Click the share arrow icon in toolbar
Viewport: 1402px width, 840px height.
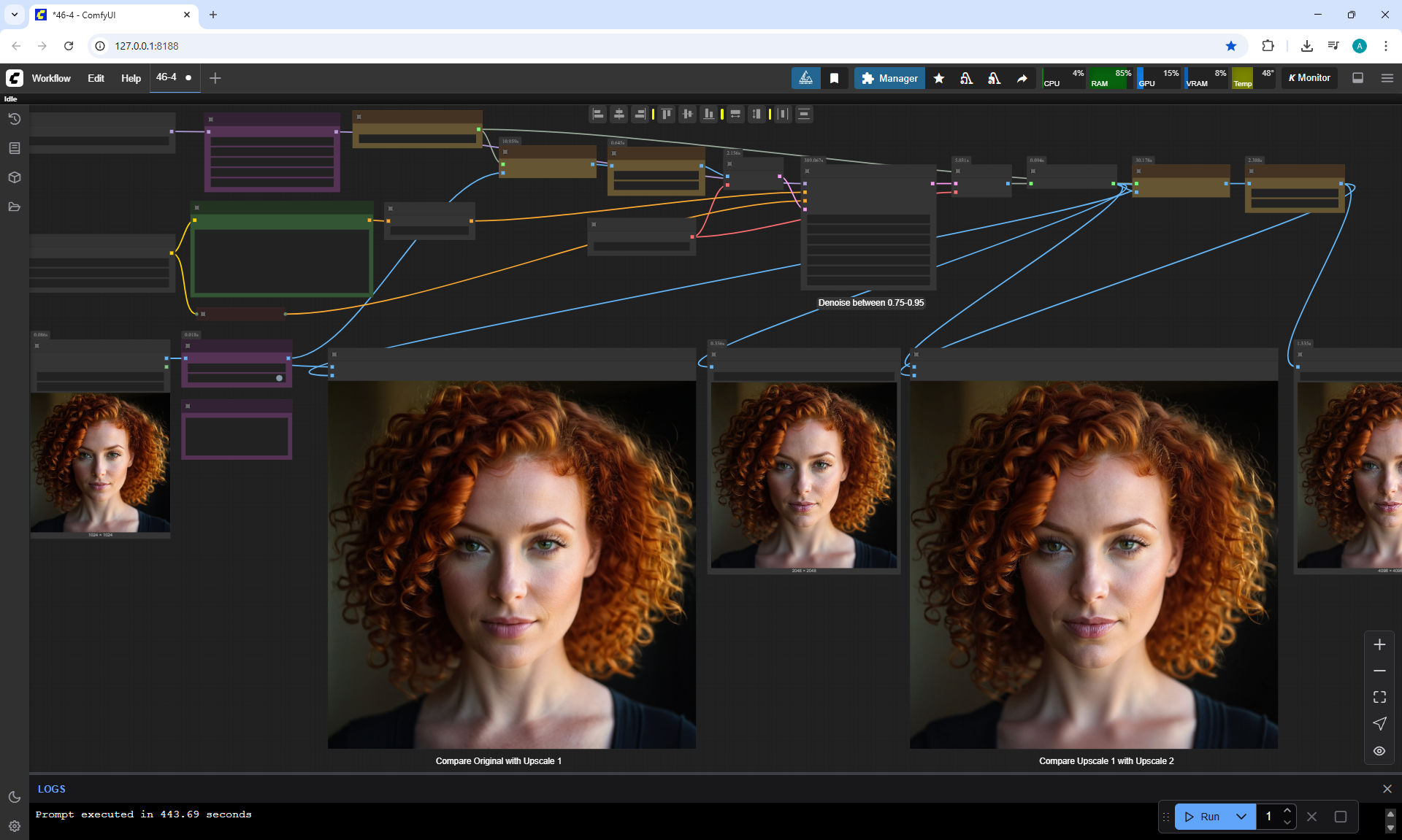[x=1022, y=78]
